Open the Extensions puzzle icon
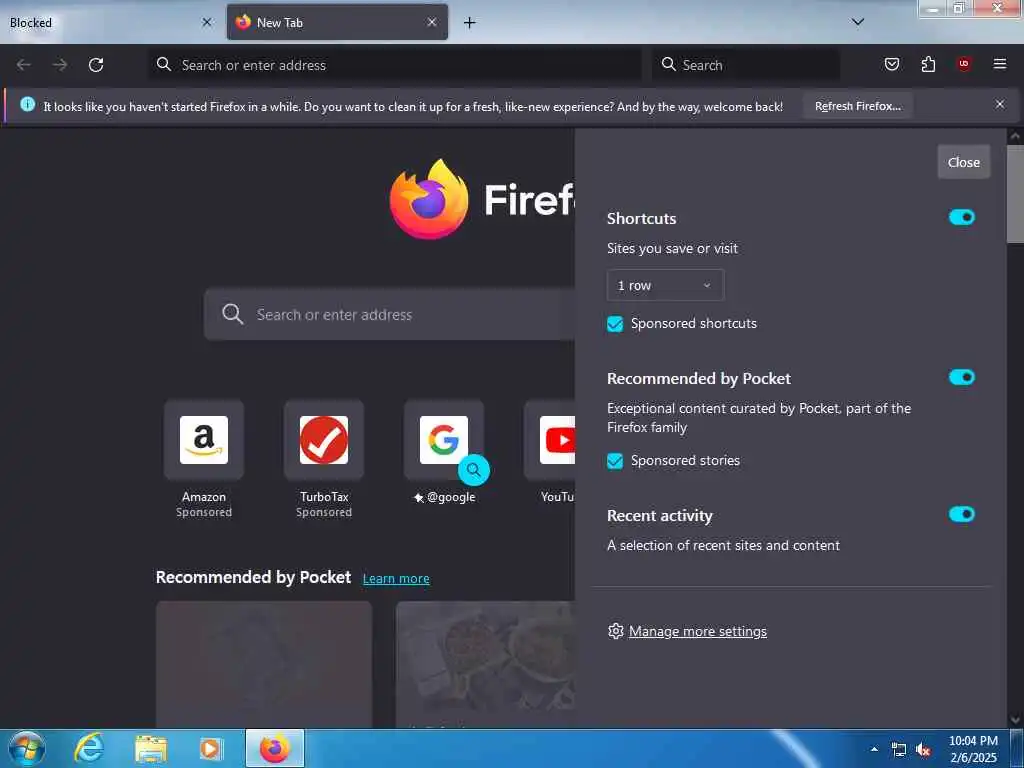Image resolution: width=1024 pixels, height=768 pixels. coord(928,64)
